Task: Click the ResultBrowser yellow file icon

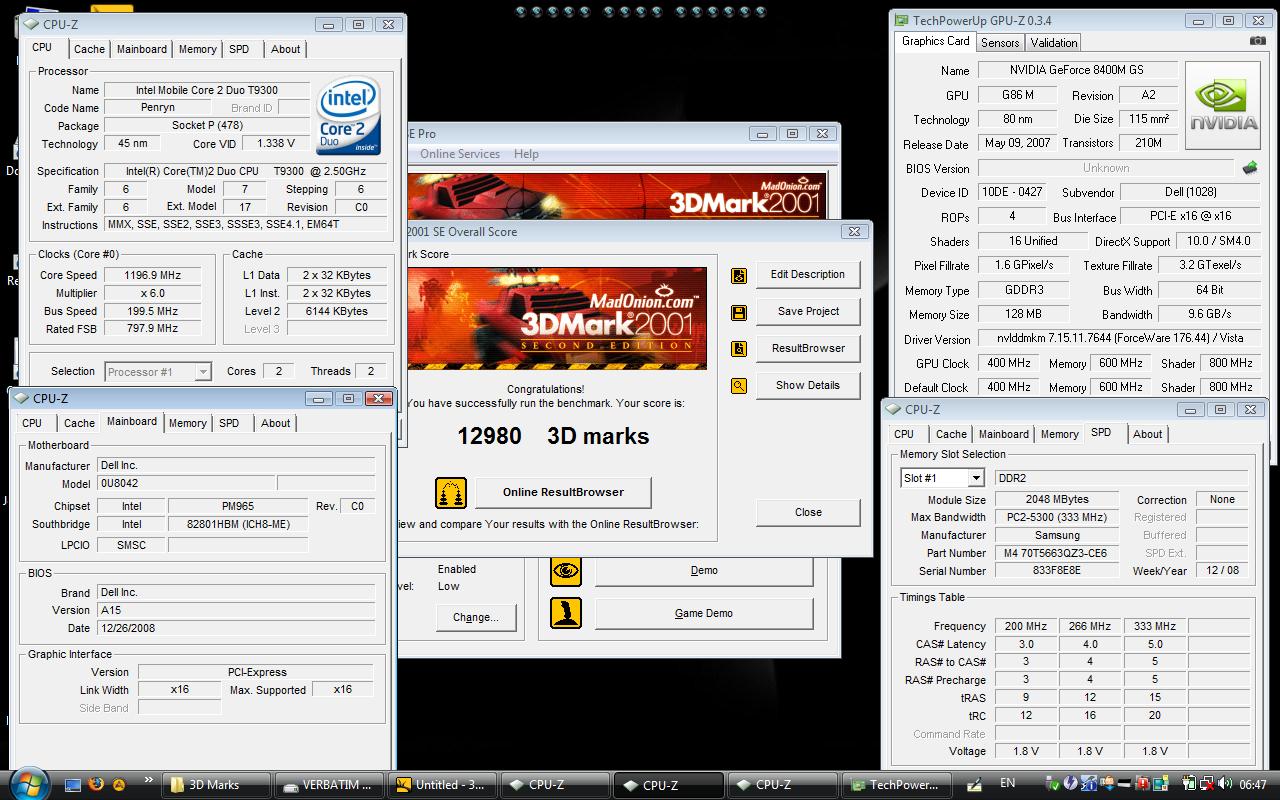Action: (739, 349)
